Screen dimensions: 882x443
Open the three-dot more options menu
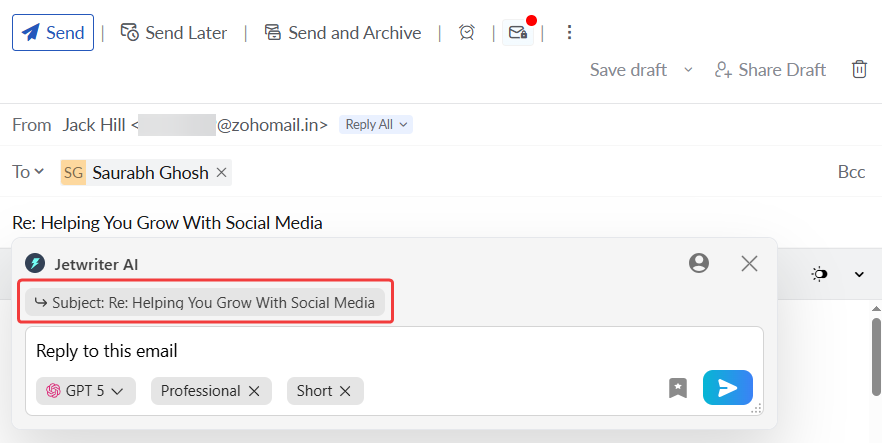(570, 33)
